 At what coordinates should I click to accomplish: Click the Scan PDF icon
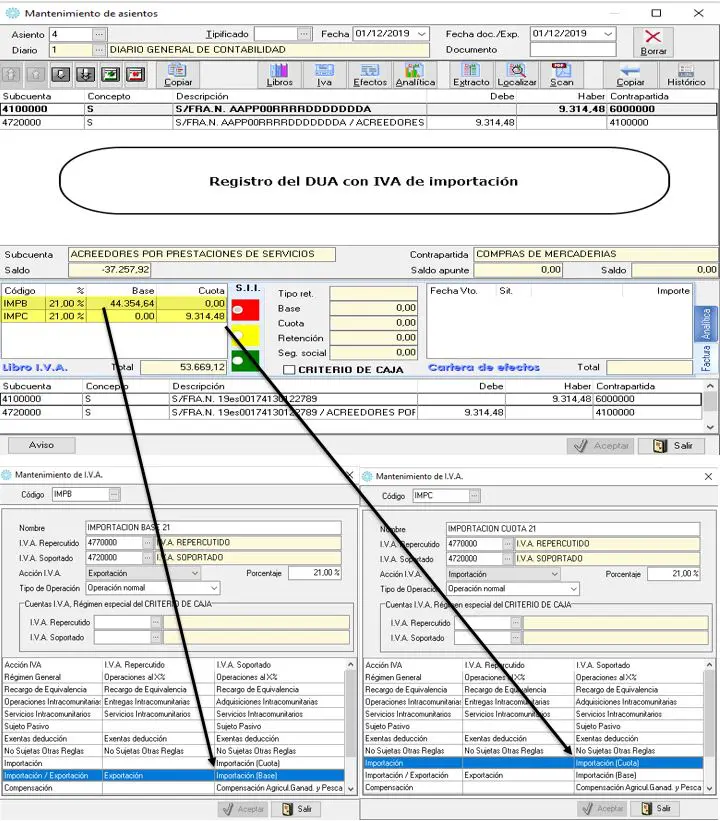point(561,75)
